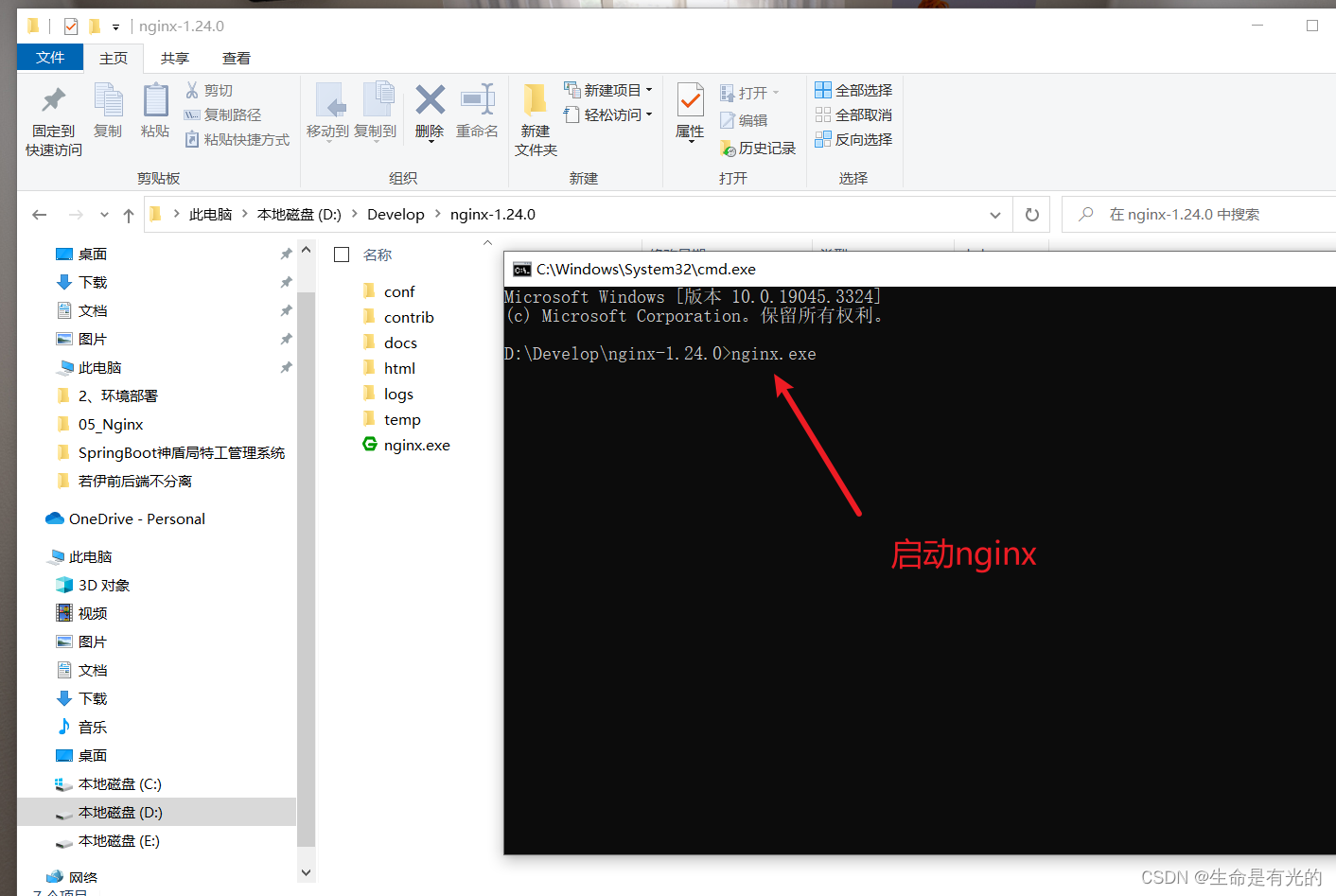Open the Move to (移动到) command
This screenshot has height=896, width=1336.
[x=327, y=112]
